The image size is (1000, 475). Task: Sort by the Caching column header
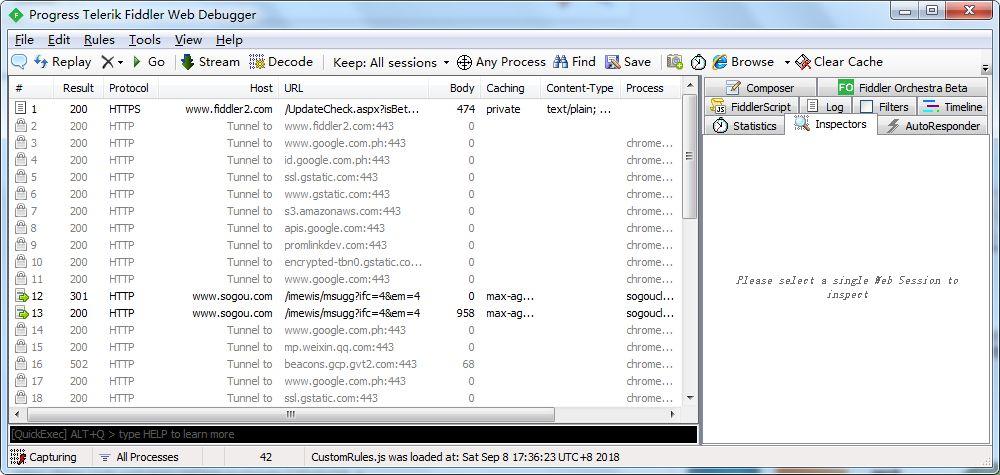[x=510, y=88]
